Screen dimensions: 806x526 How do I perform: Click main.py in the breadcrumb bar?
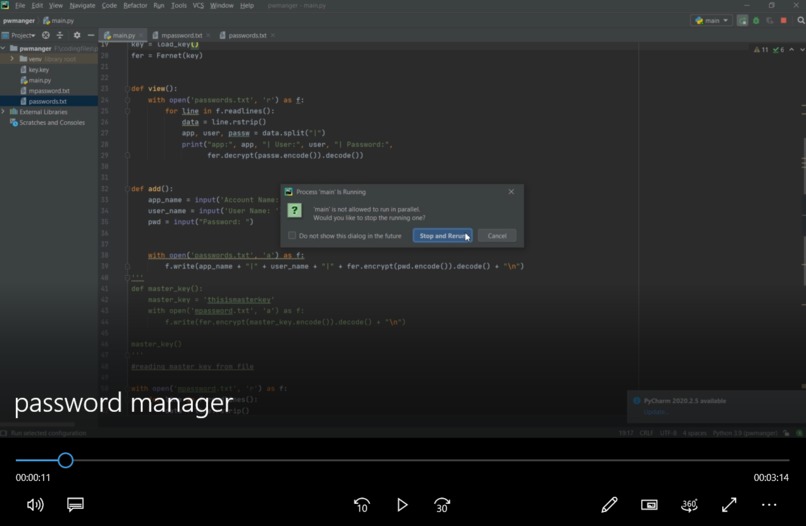pos(58,21)
